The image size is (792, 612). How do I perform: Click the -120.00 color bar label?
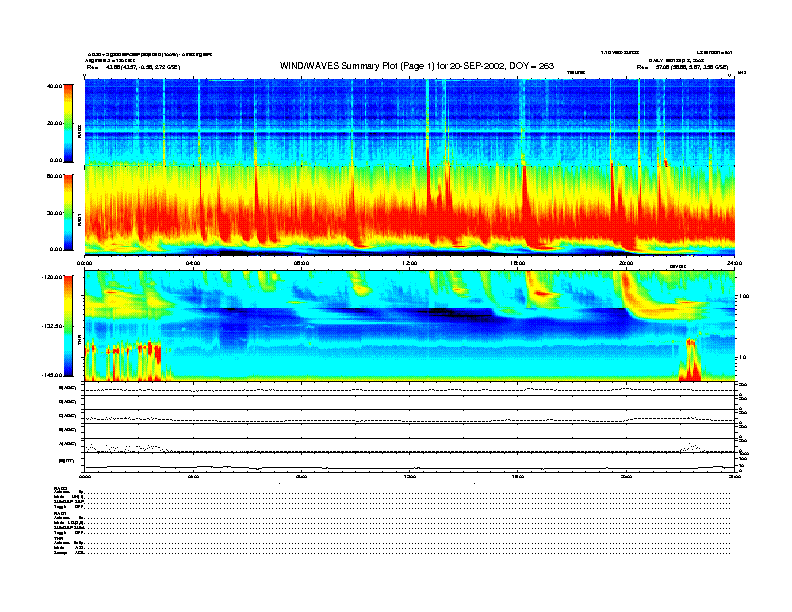[52, 277]
